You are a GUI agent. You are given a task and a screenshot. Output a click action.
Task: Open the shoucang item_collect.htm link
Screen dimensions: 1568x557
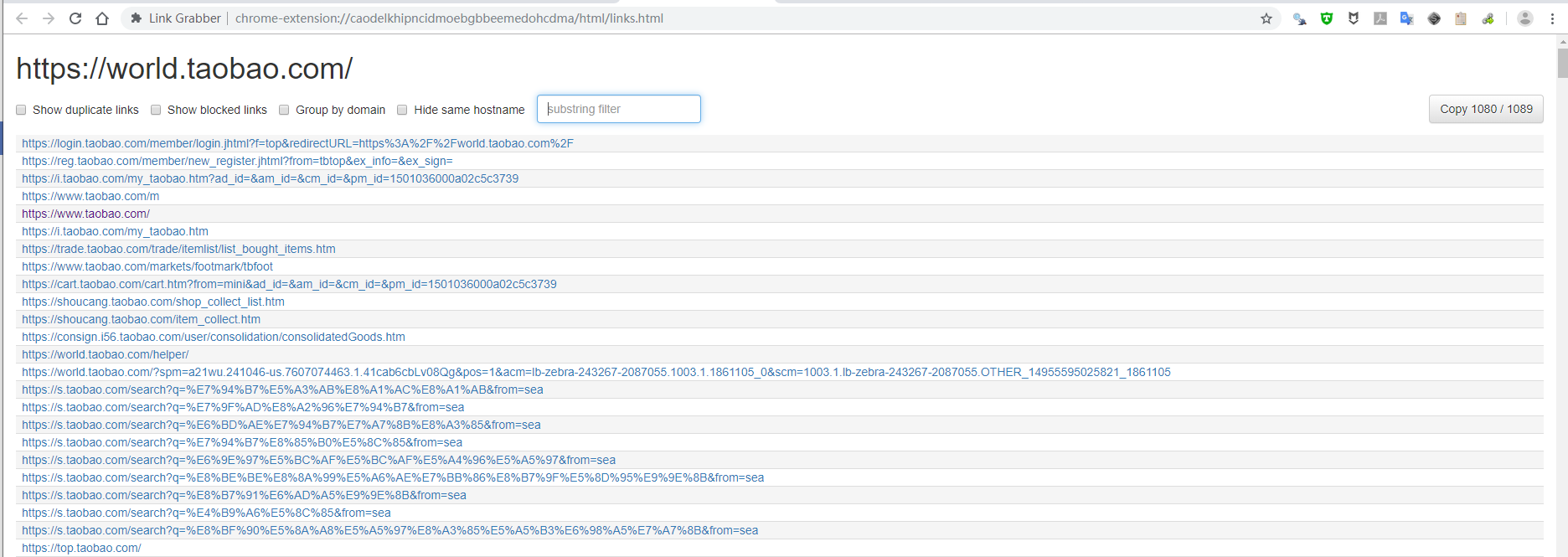141,319
